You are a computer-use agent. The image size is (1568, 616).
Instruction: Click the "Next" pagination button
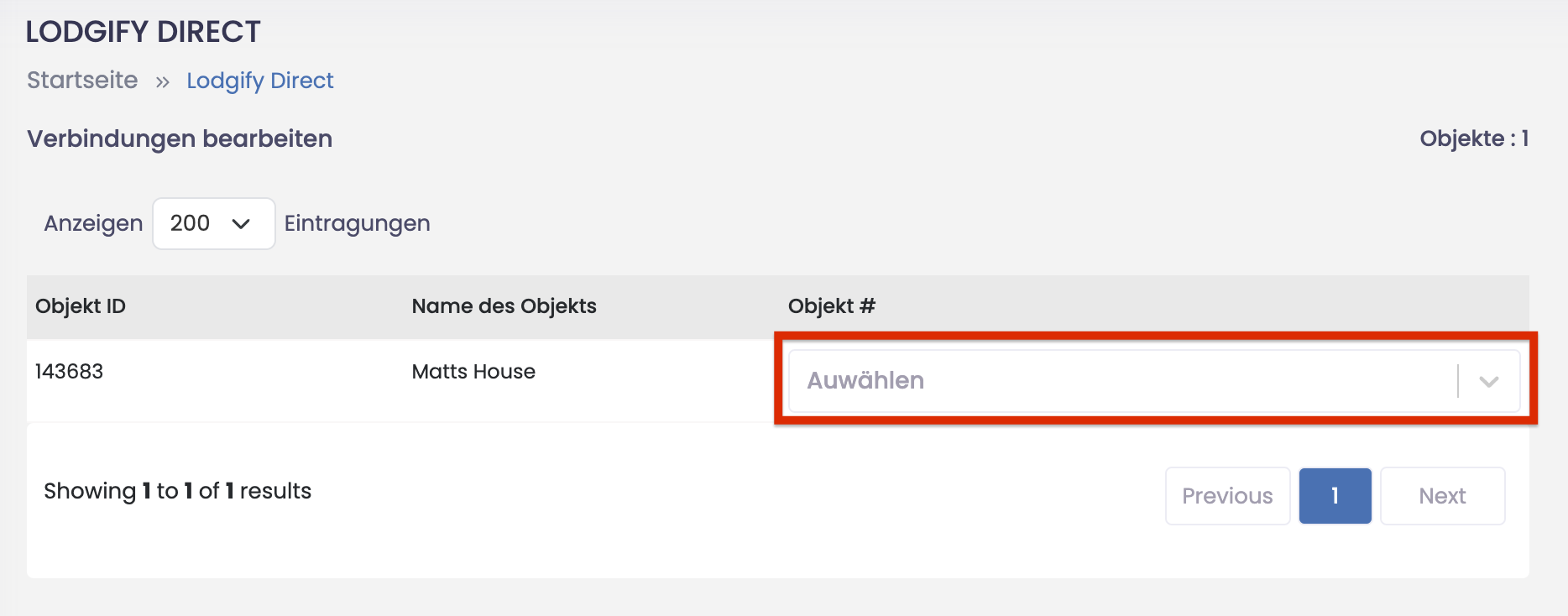1442,495
